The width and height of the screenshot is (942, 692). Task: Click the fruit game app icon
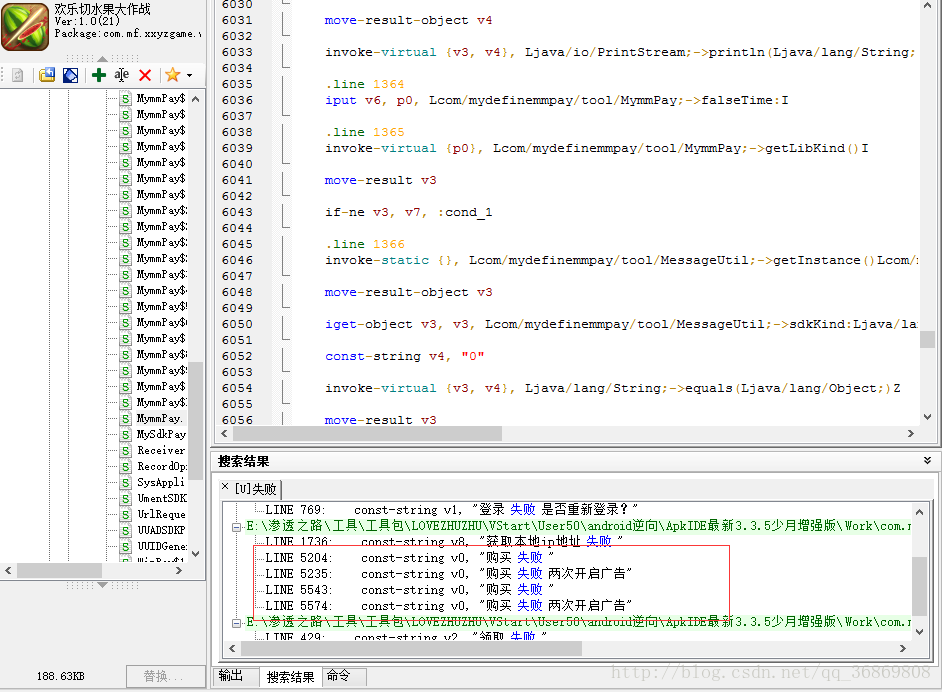click(x=25, y=27)
